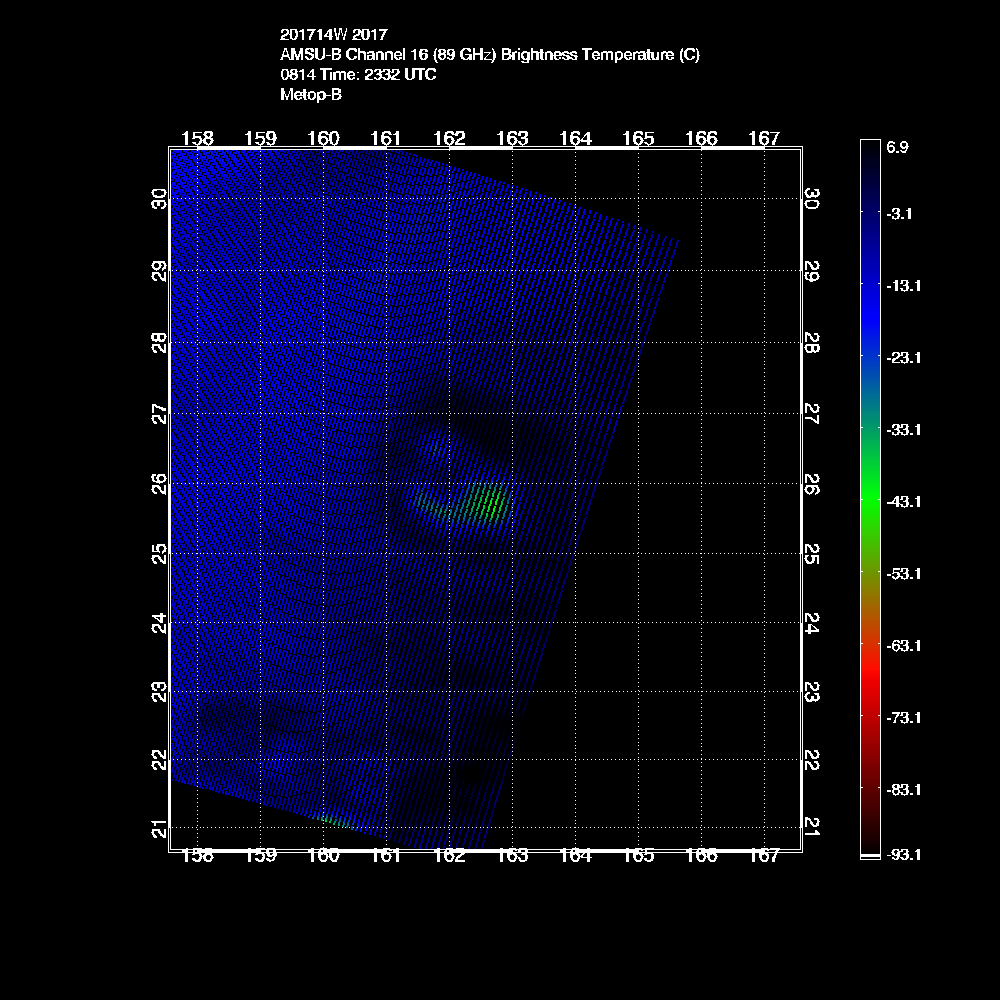Click the 30 latitude label on the left axis
The width and height of the screenshot is (1000, 1000).
[x=158, y=200]
